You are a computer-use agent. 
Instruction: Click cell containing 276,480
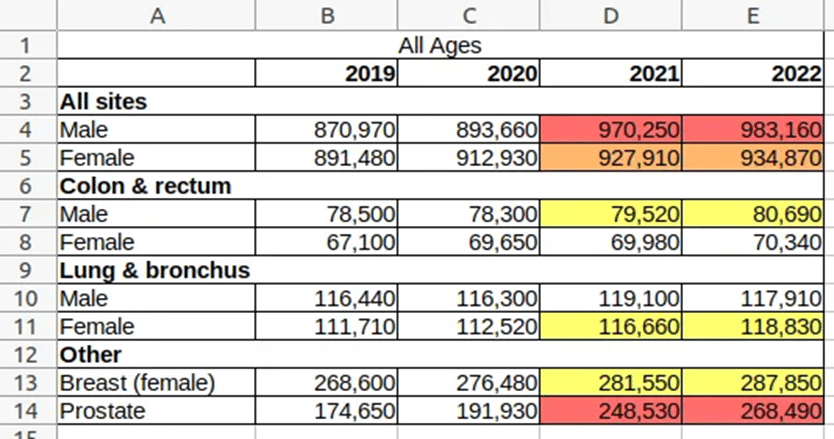[469, 383]
